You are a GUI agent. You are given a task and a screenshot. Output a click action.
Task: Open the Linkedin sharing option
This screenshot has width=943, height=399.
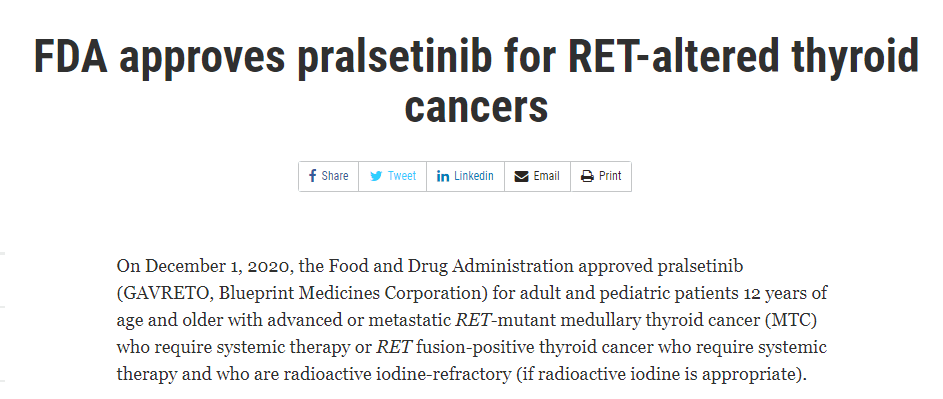(x=465, y=176)
